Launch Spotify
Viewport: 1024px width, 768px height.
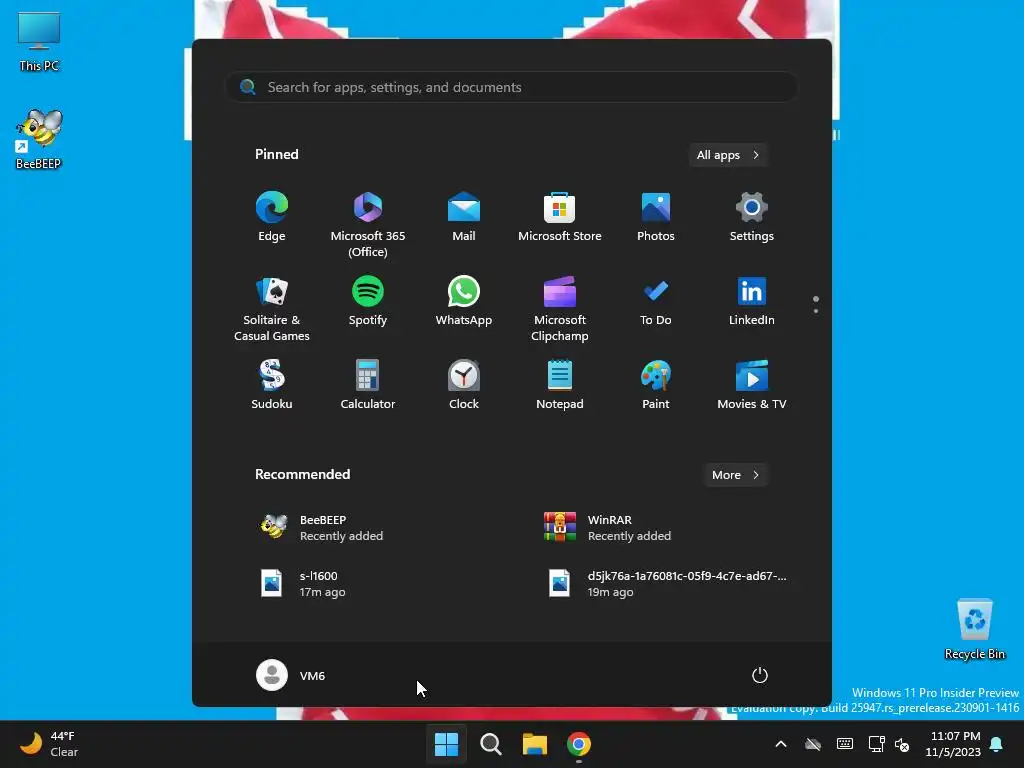click(368, 302)
